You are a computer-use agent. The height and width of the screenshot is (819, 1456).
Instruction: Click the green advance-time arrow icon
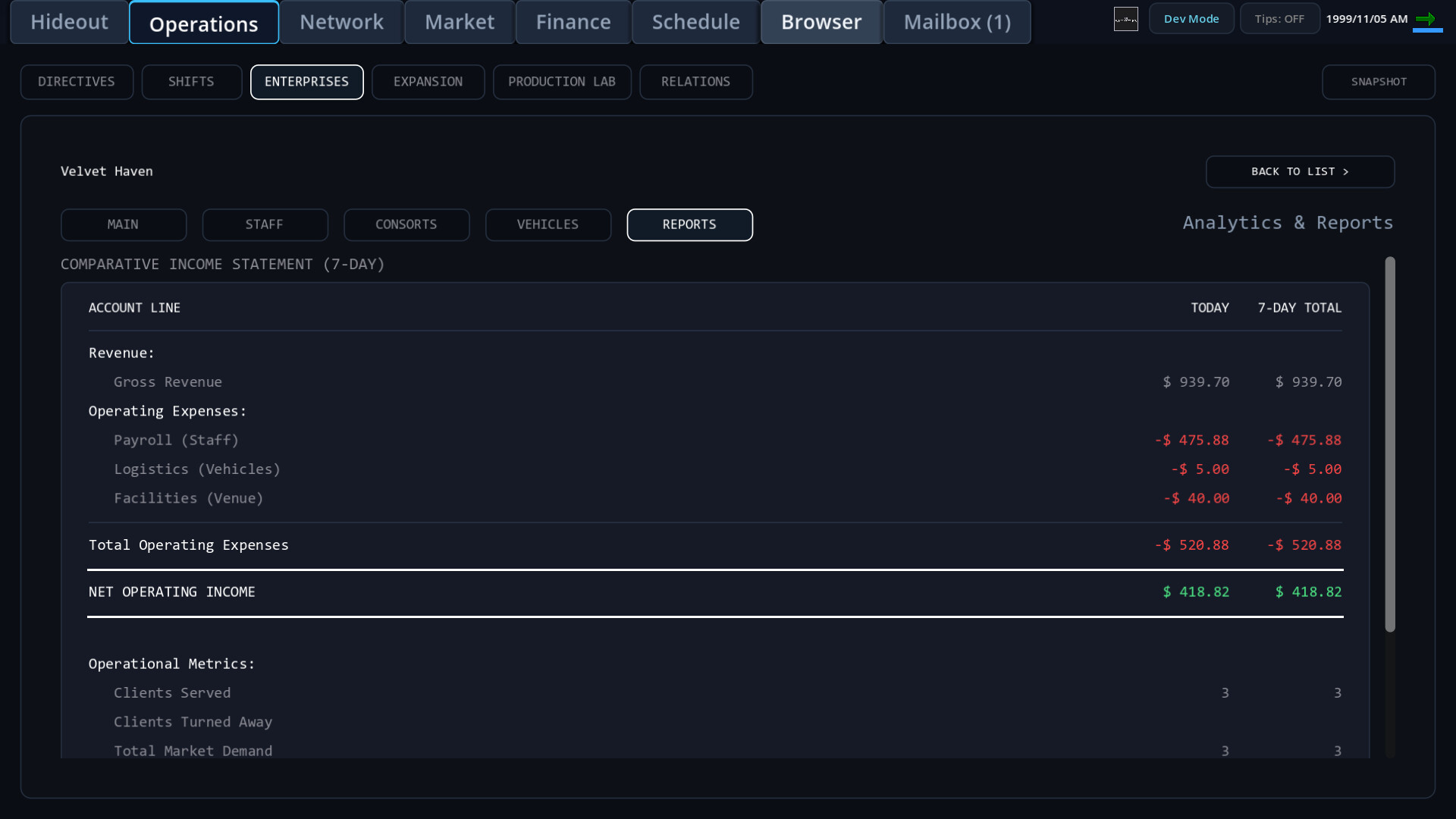(x=1426, y=19)
